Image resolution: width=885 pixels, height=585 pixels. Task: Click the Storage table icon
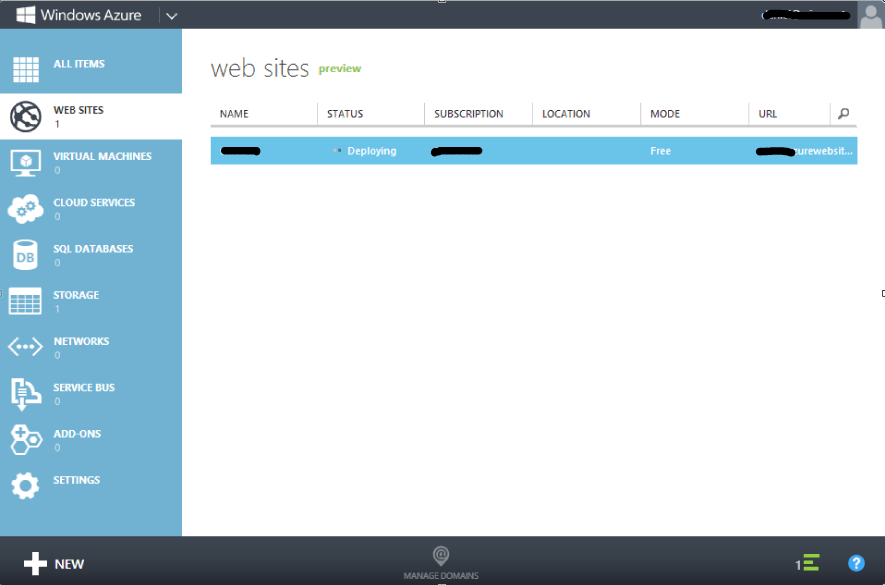[25, 301]
